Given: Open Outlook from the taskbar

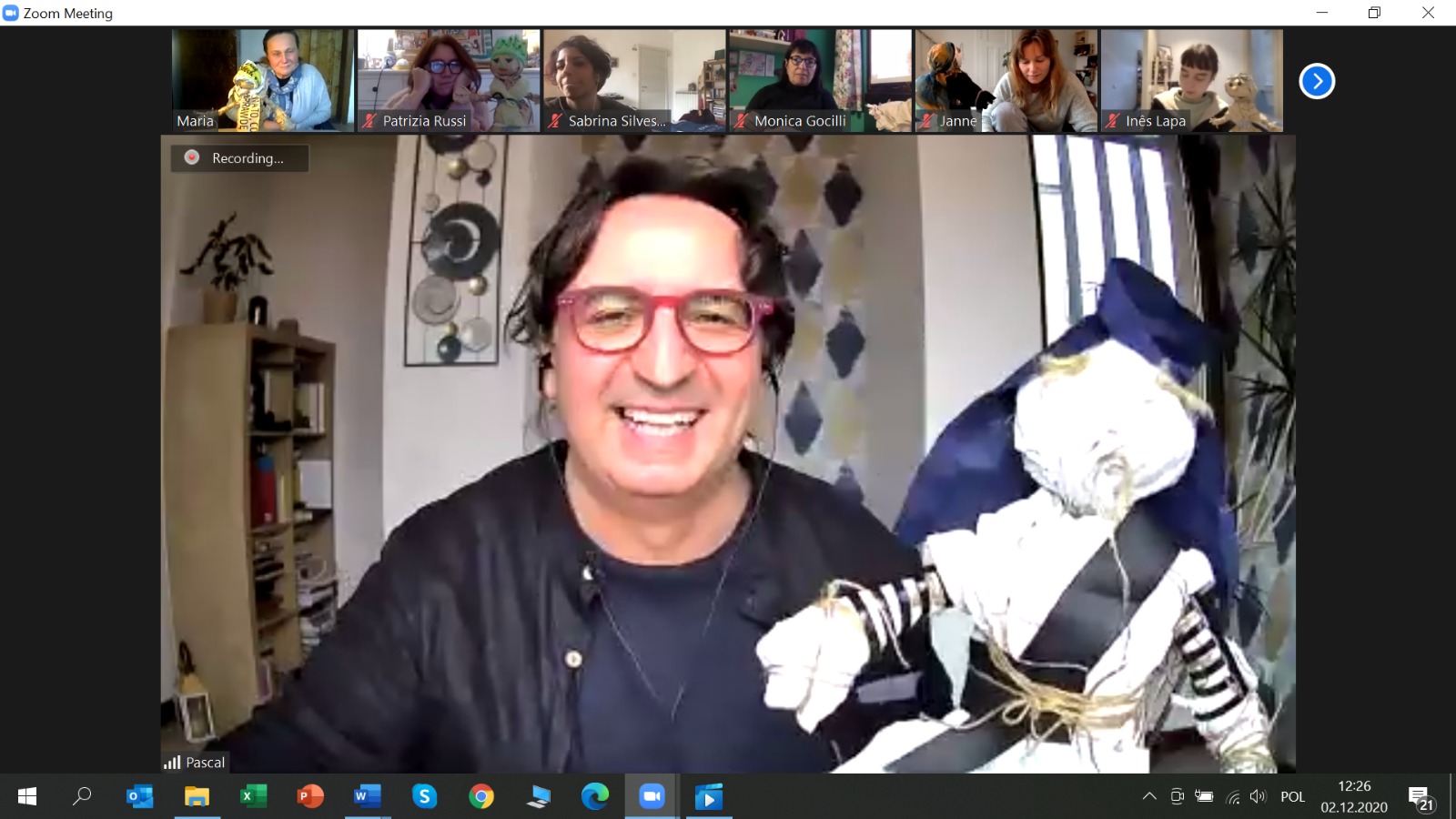Looking at the screenshot, I should pos(139,797).
